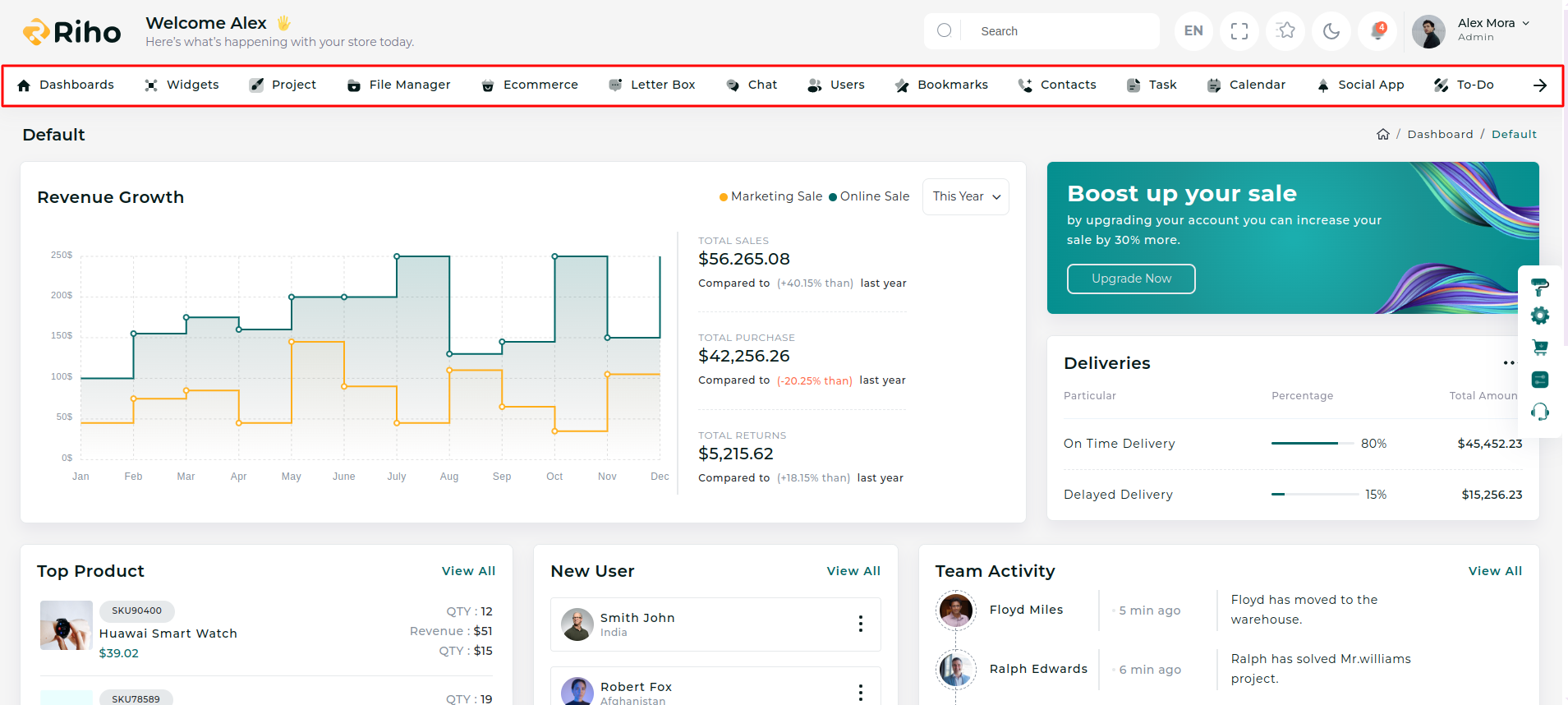Click the shopping cart icon in side panel
This screenshot has width=1568, height=705.
pyautogui.click(x=1540, y=348)
